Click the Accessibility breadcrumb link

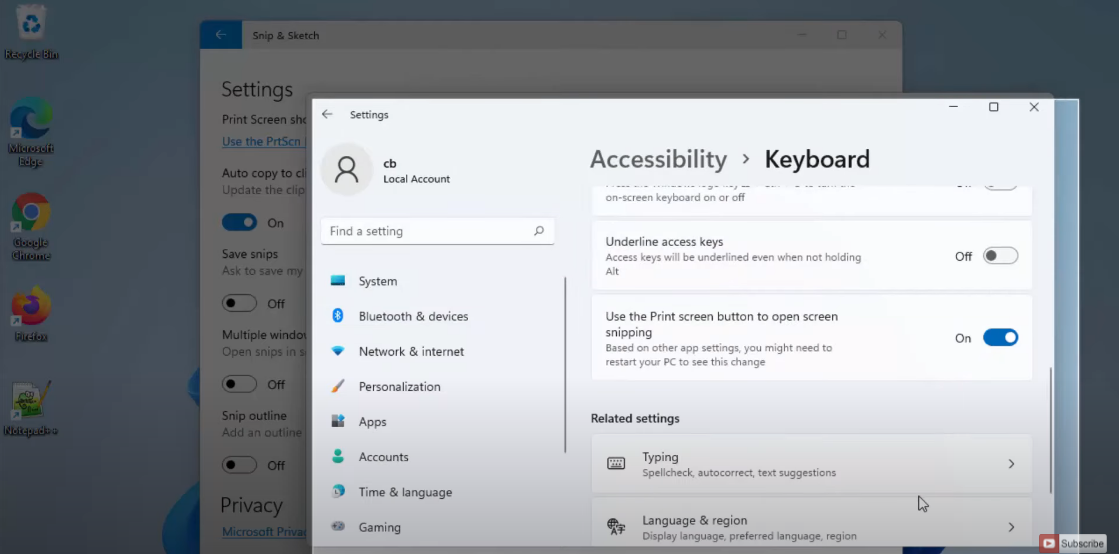658,159
